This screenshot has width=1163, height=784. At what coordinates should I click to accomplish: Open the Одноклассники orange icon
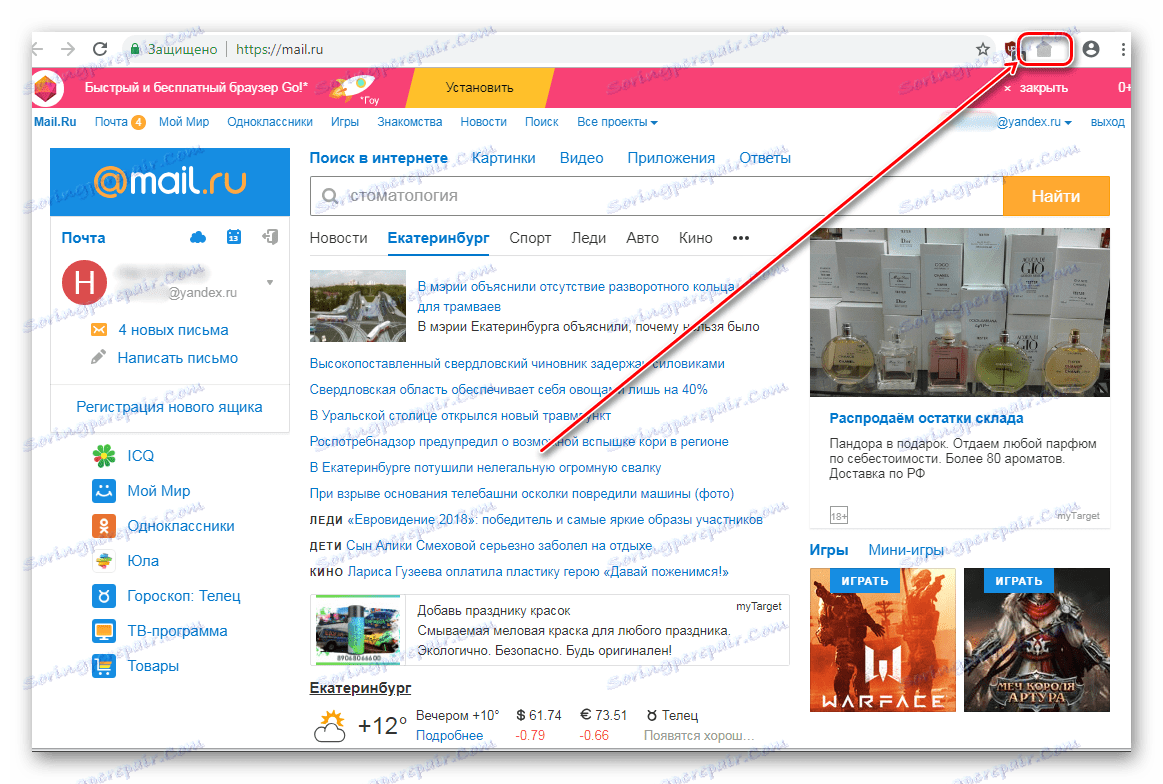[104, 525]
